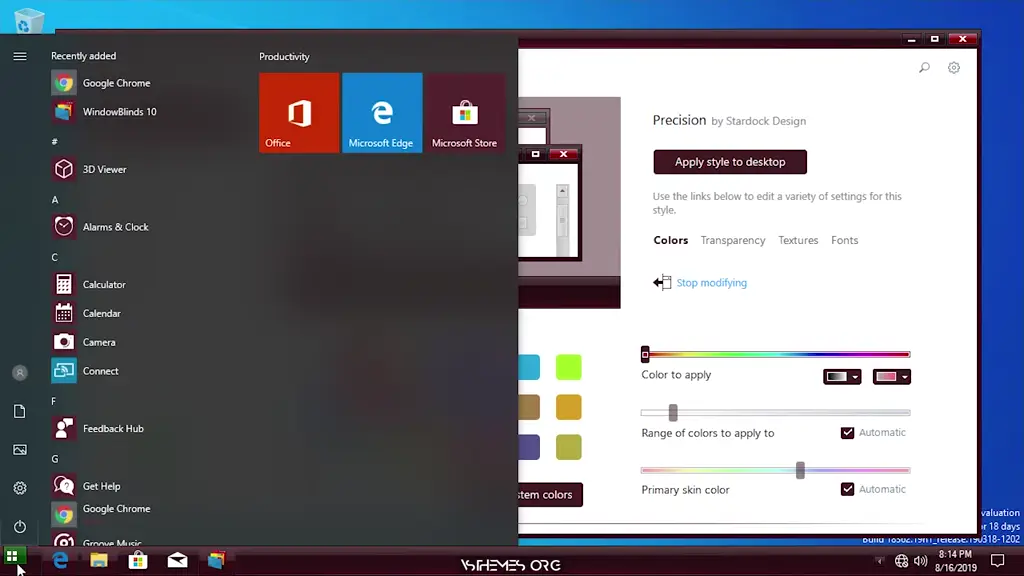The width and height of the screenshot is (1024, 576).
Task: Open Alarms & Clock app
Action: coord(114,227)
